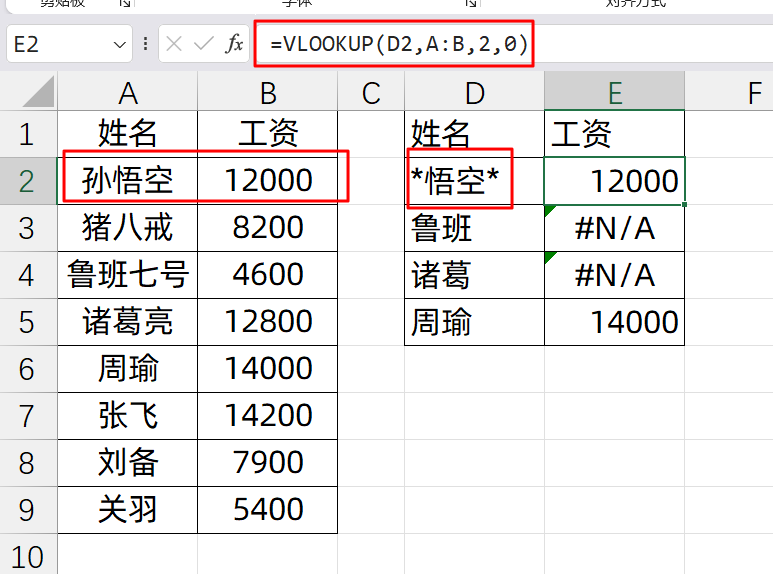Image resolution: width=773 pixels, height=574 pixels.
Task: Click cell containing 刘备
Action: [x=128, y=463]
